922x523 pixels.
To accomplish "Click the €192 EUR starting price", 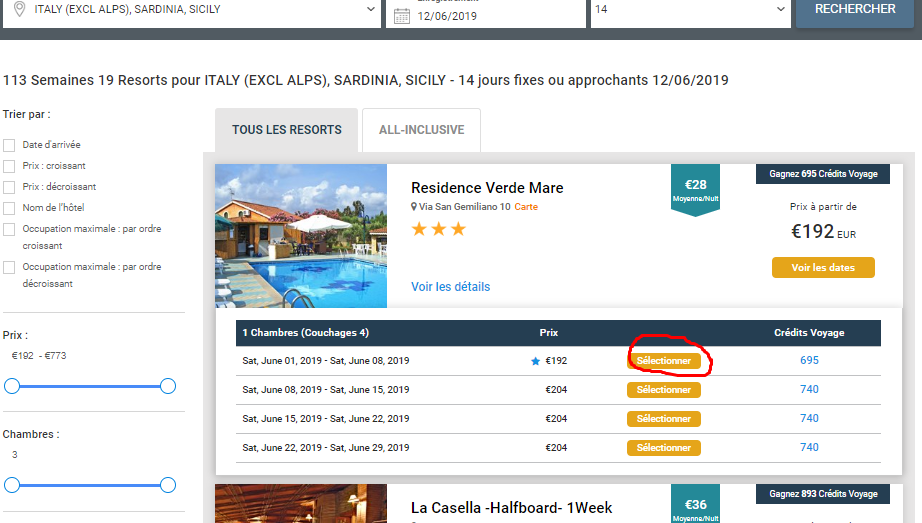I will tap(823, 232).
